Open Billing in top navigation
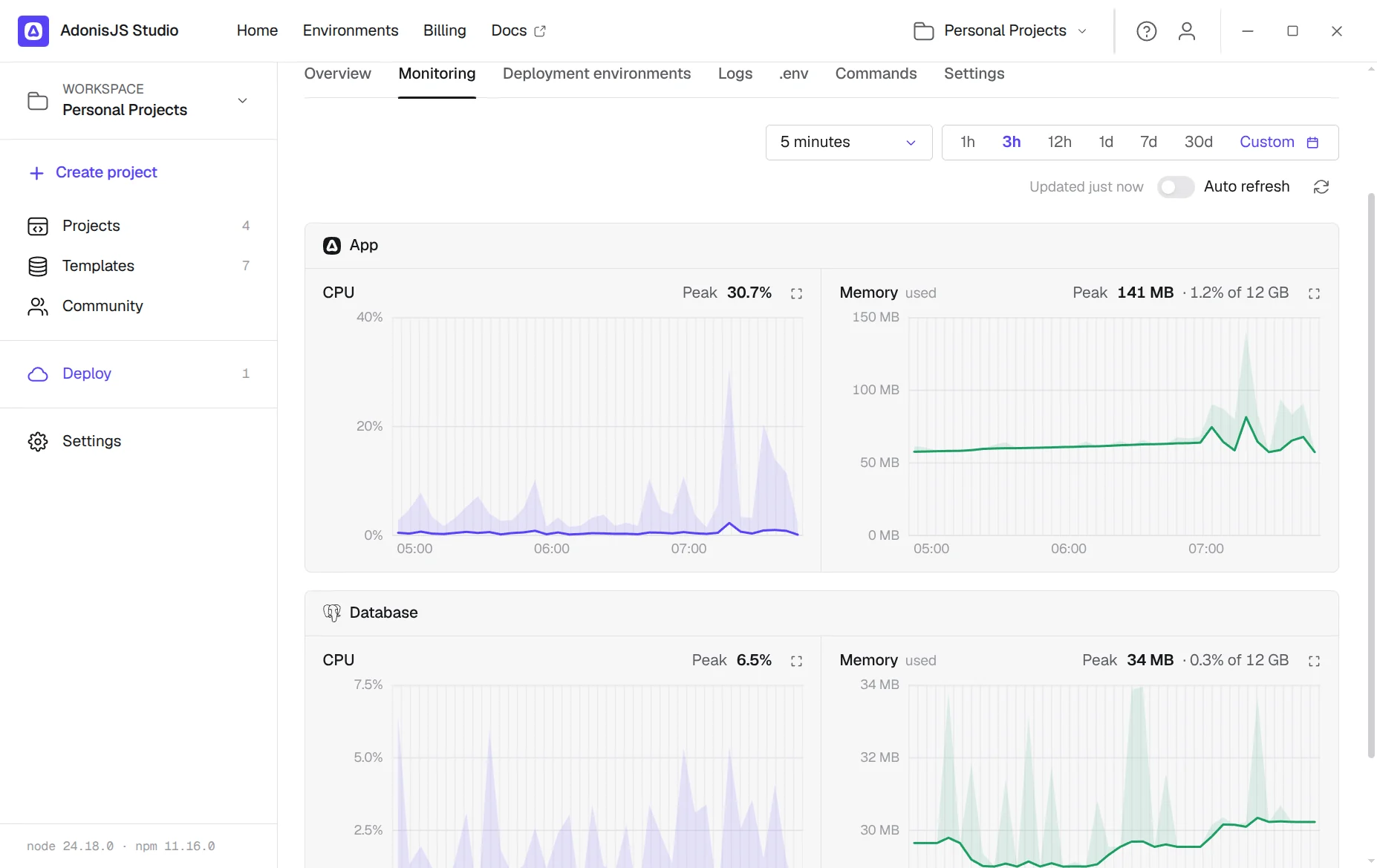Viewport: 1377px width, 868px height. [445, 31]
